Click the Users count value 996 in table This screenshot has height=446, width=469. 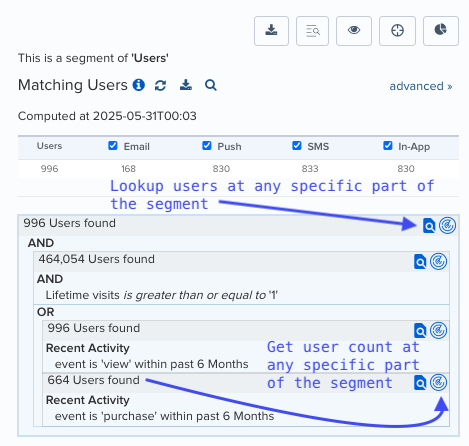[49, 169]
